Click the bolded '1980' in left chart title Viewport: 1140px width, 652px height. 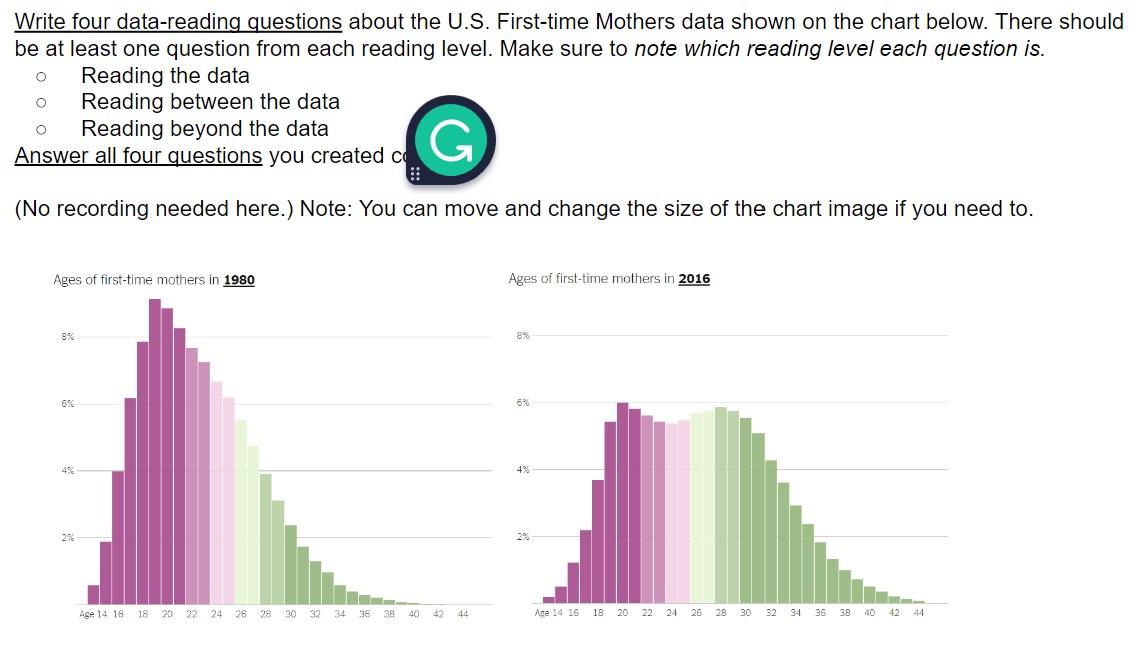point(239,280)
